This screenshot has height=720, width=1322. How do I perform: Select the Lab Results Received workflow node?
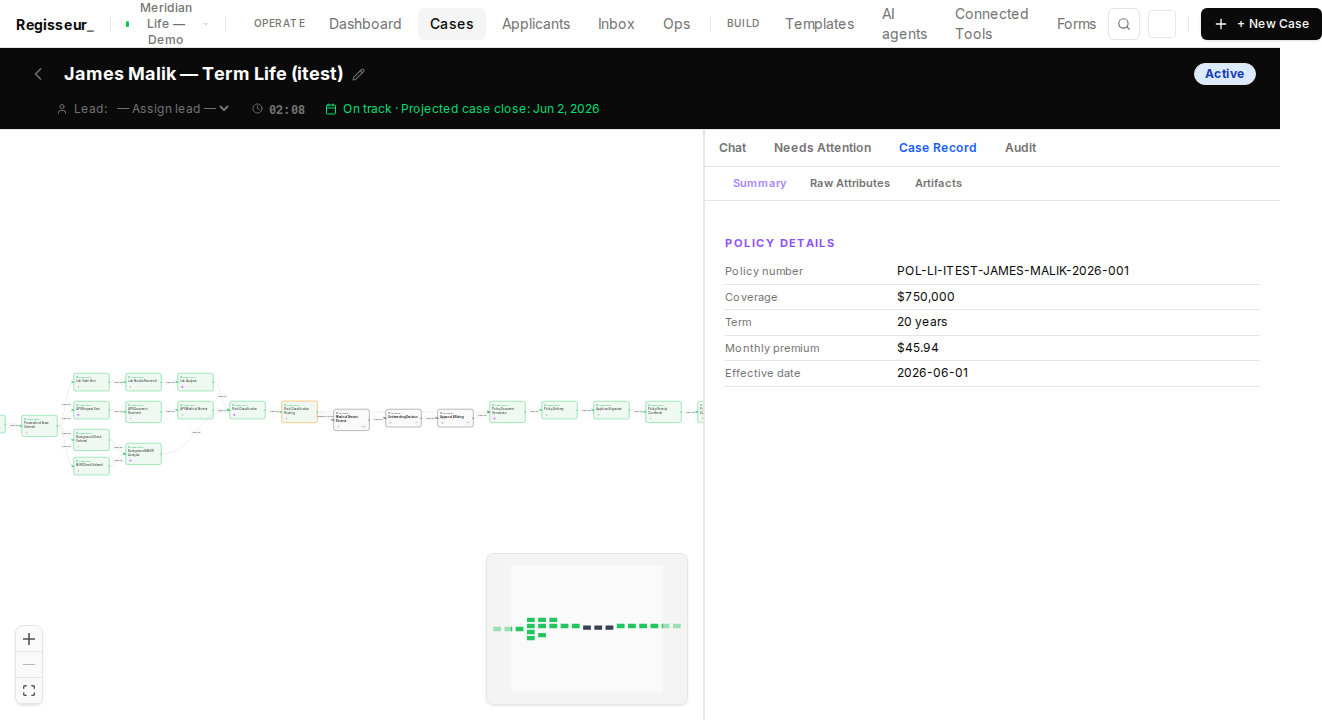(x=143, y=382)
